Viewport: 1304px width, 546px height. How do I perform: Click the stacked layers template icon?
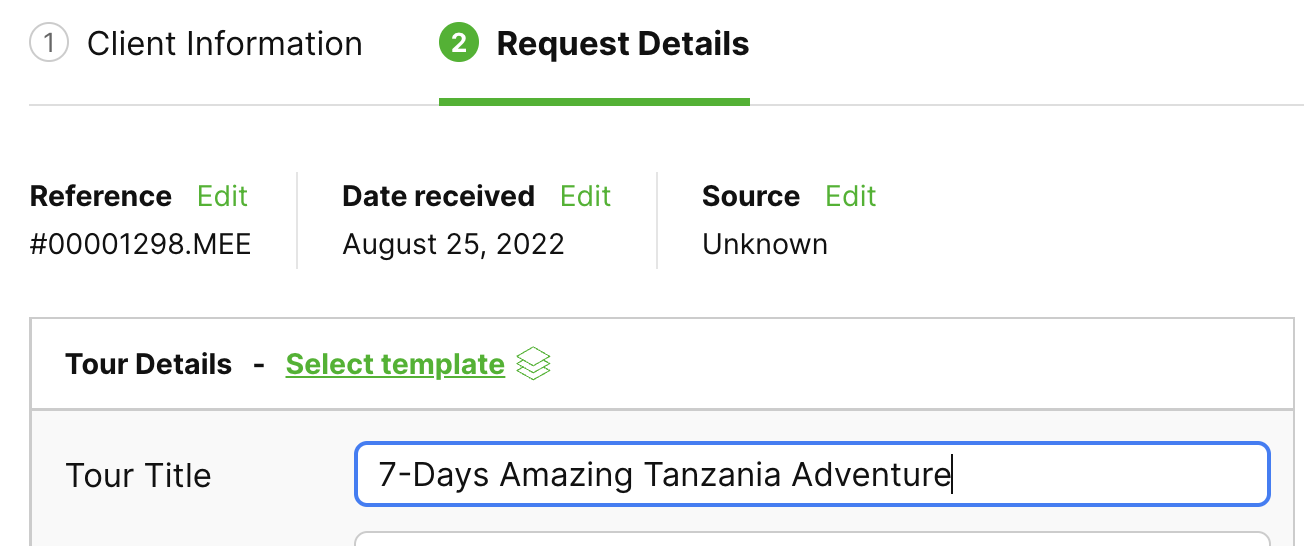(533, 364)
